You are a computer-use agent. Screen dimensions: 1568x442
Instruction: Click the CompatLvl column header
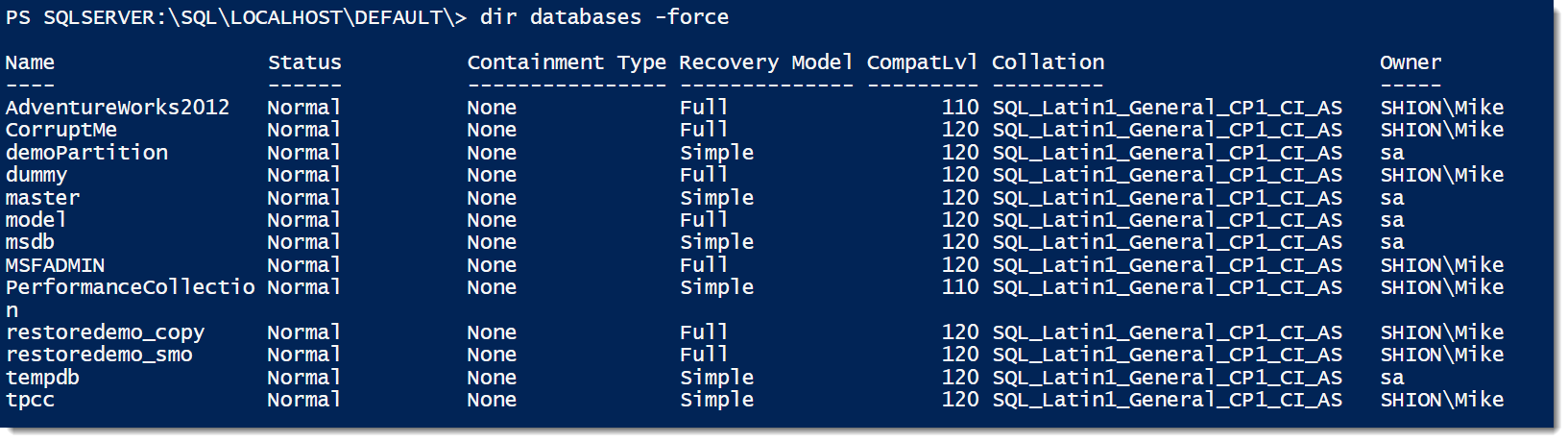coord(922,62)
